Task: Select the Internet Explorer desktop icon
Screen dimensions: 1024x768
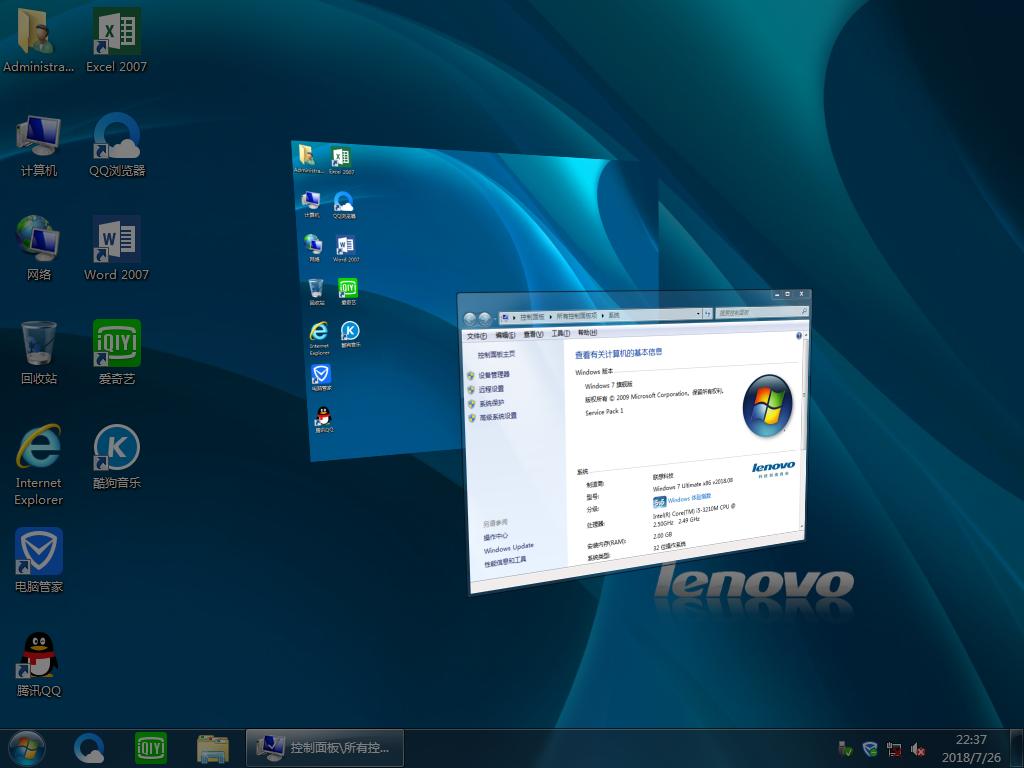Action: pyautogui.click(x=38, y=450)
